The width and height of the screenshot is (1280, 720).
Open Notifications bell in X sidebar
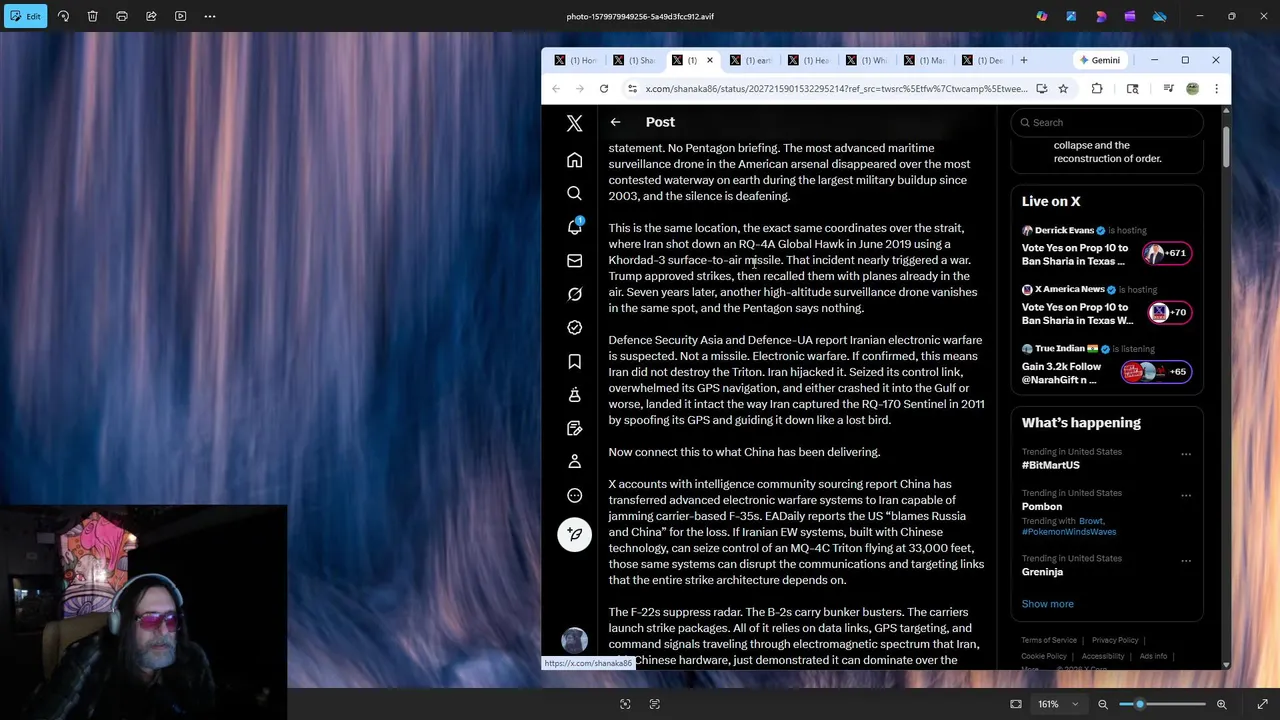click(574, 227)
